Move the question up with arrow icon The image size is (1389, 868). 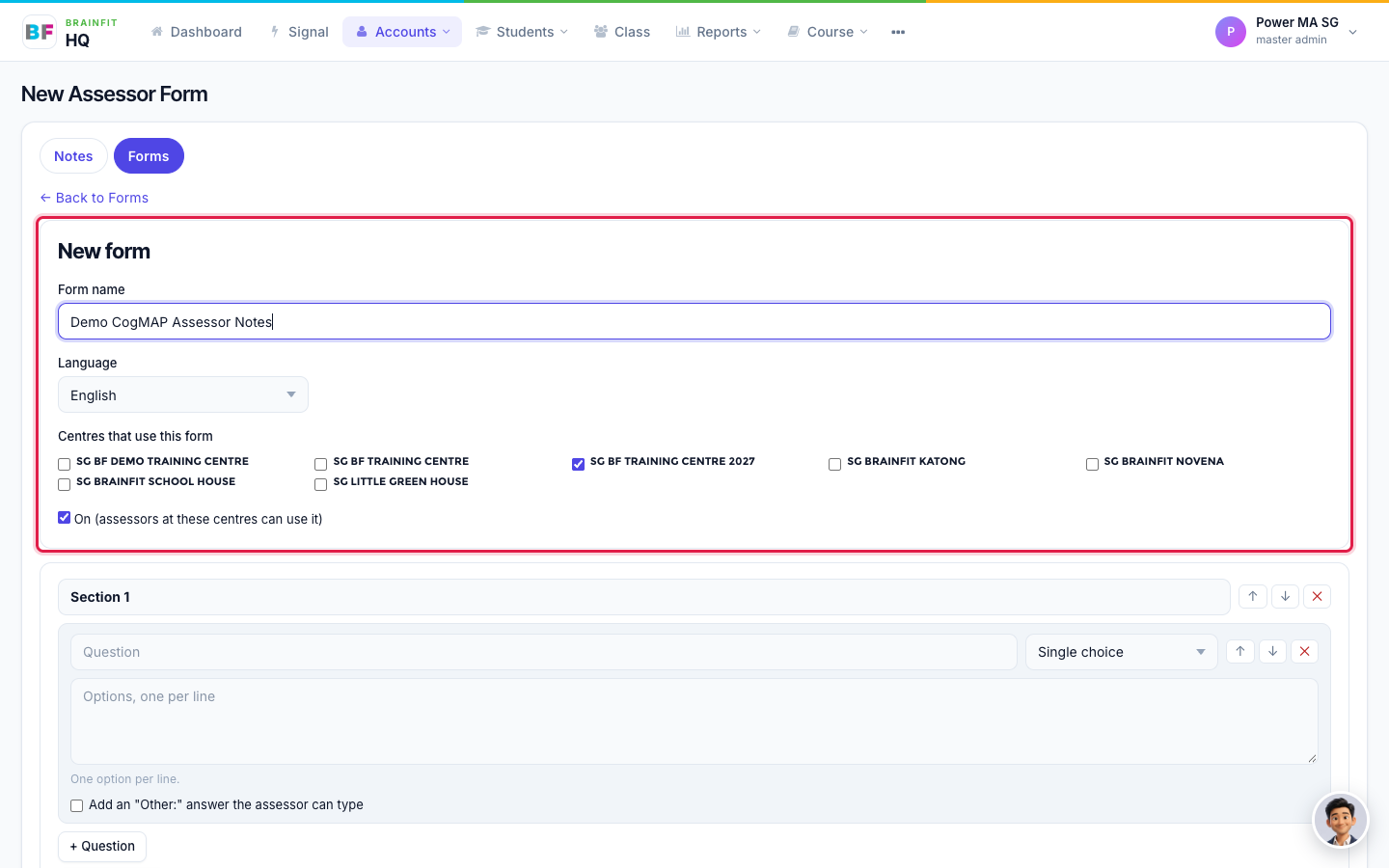coord(1240,652)
